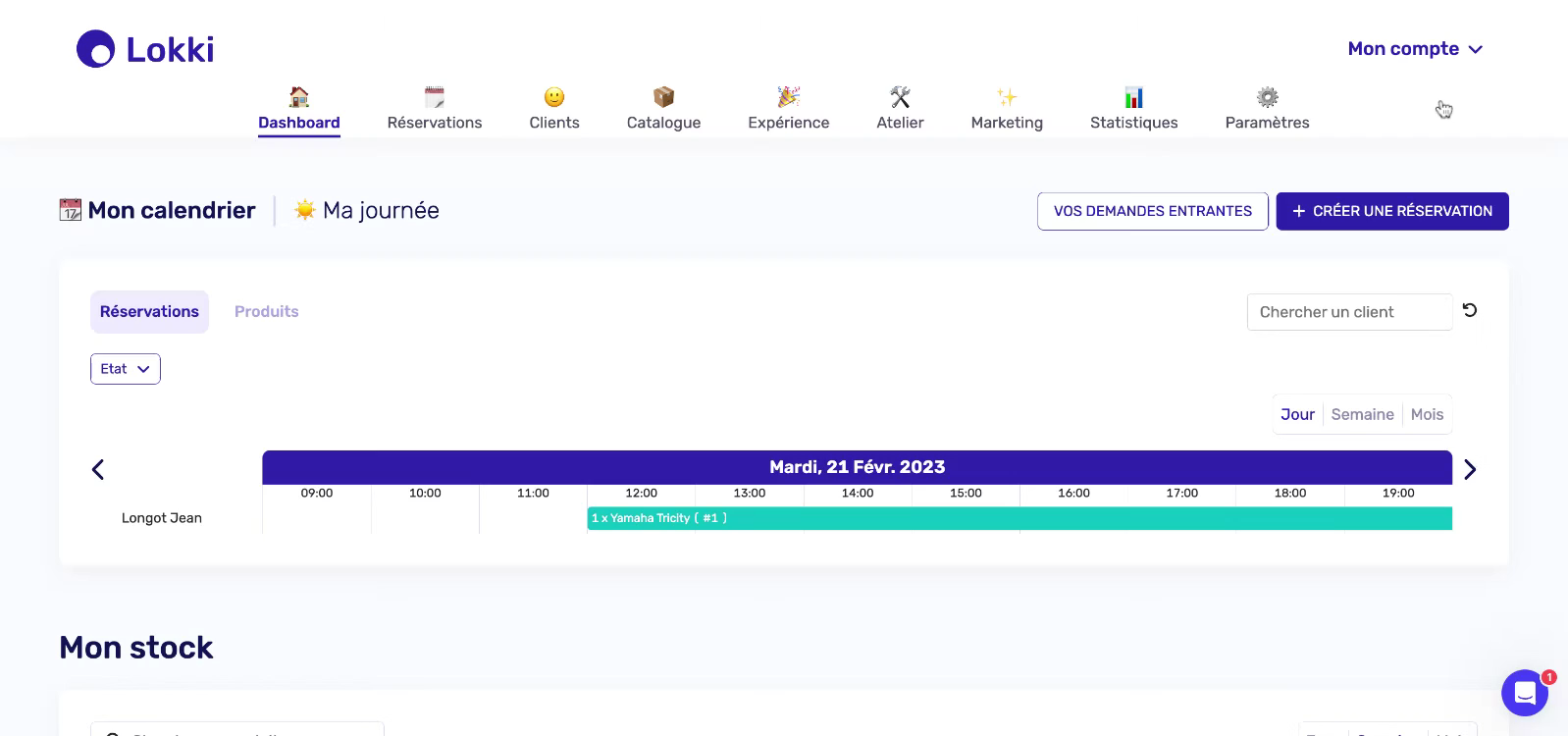Open the chat support bubble
The height and width of the screenshot is (736, 1568).
[x=1525, y=693]
